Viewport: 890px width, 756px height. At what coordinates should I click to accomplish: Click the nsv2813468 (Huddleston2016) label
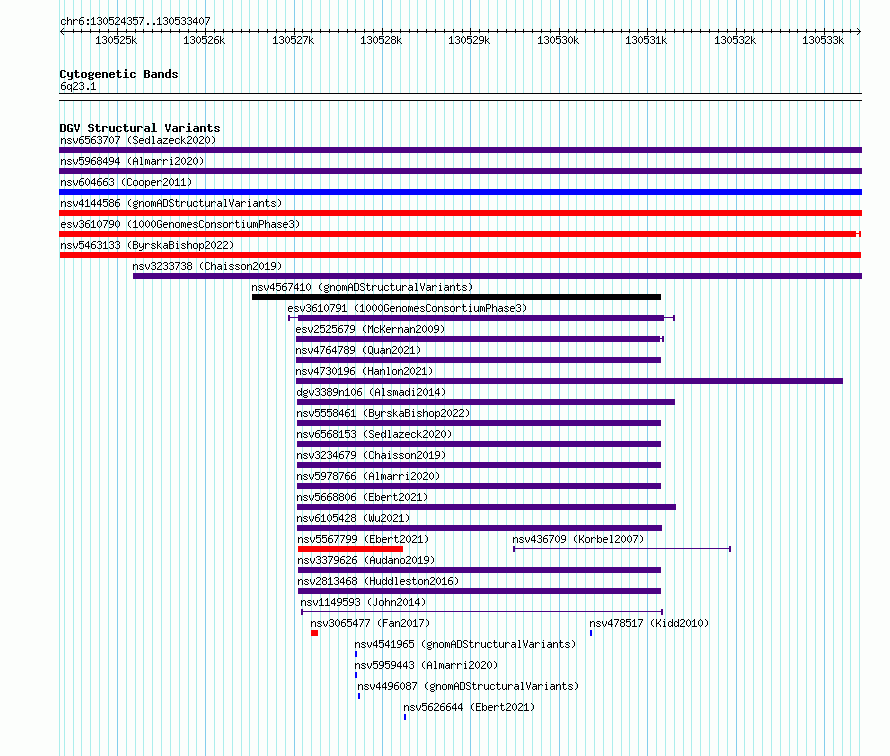coord(378,581)
